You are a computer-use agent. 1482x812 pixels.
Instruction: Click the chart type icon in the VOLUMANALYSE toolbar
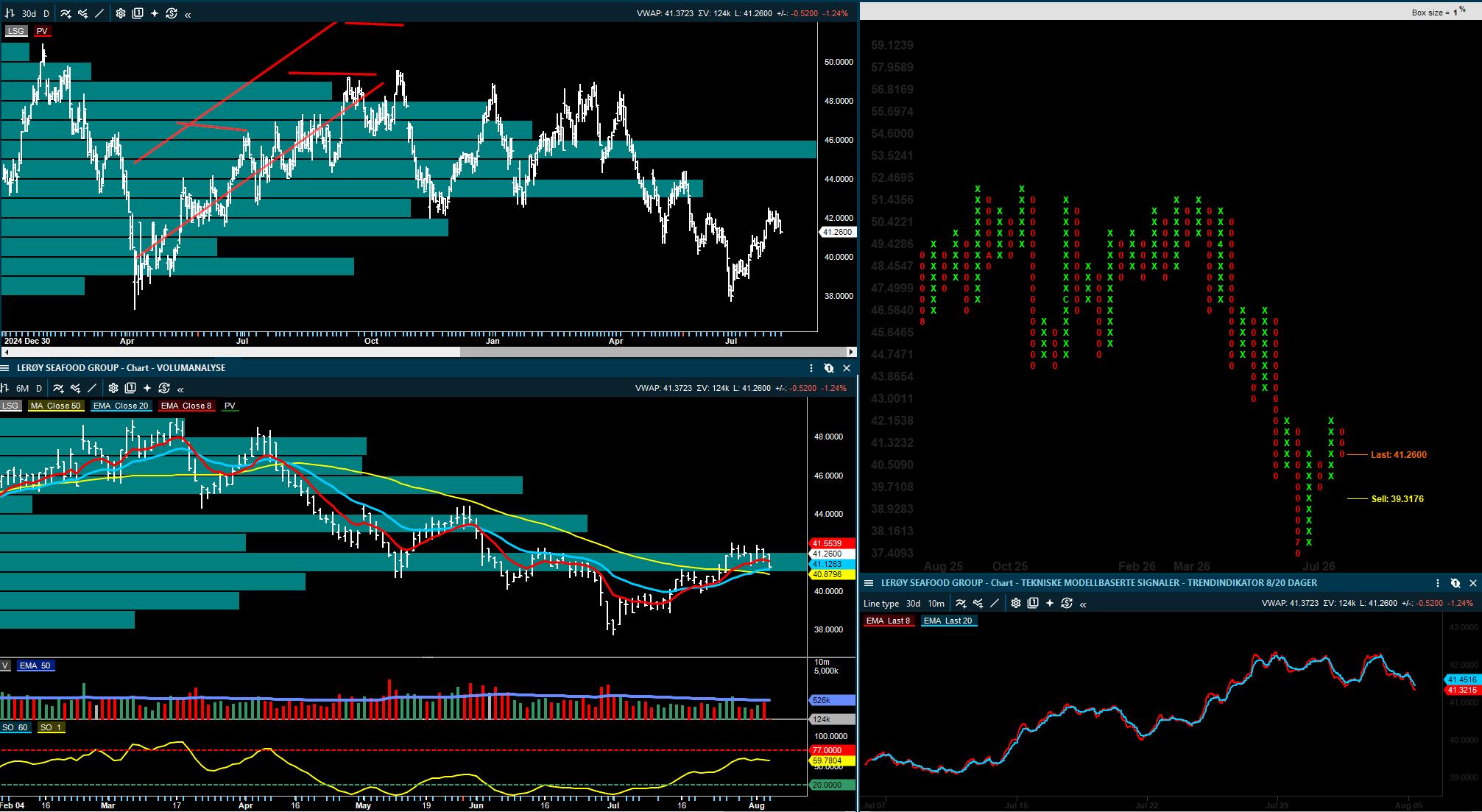point(4,388)
